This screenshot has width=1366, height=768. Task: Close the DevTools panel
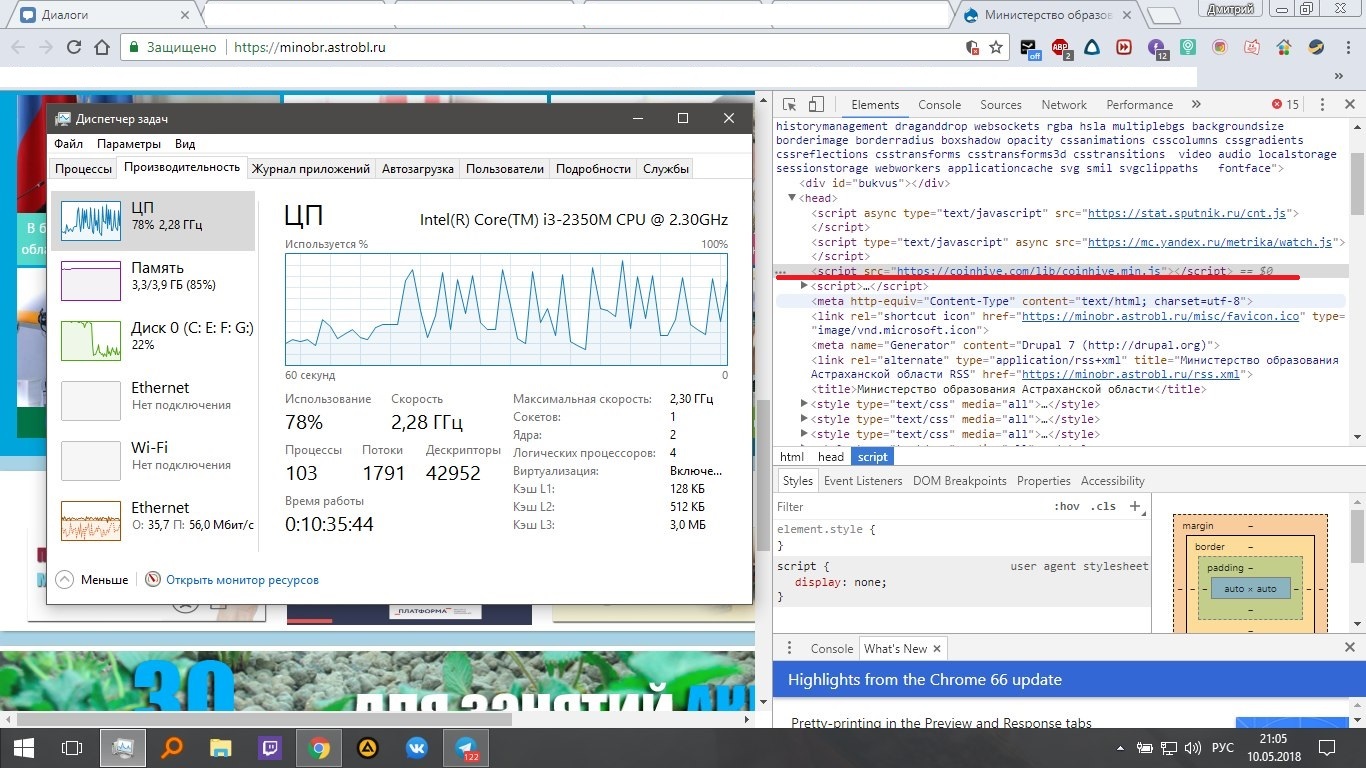click(1348, 104)
